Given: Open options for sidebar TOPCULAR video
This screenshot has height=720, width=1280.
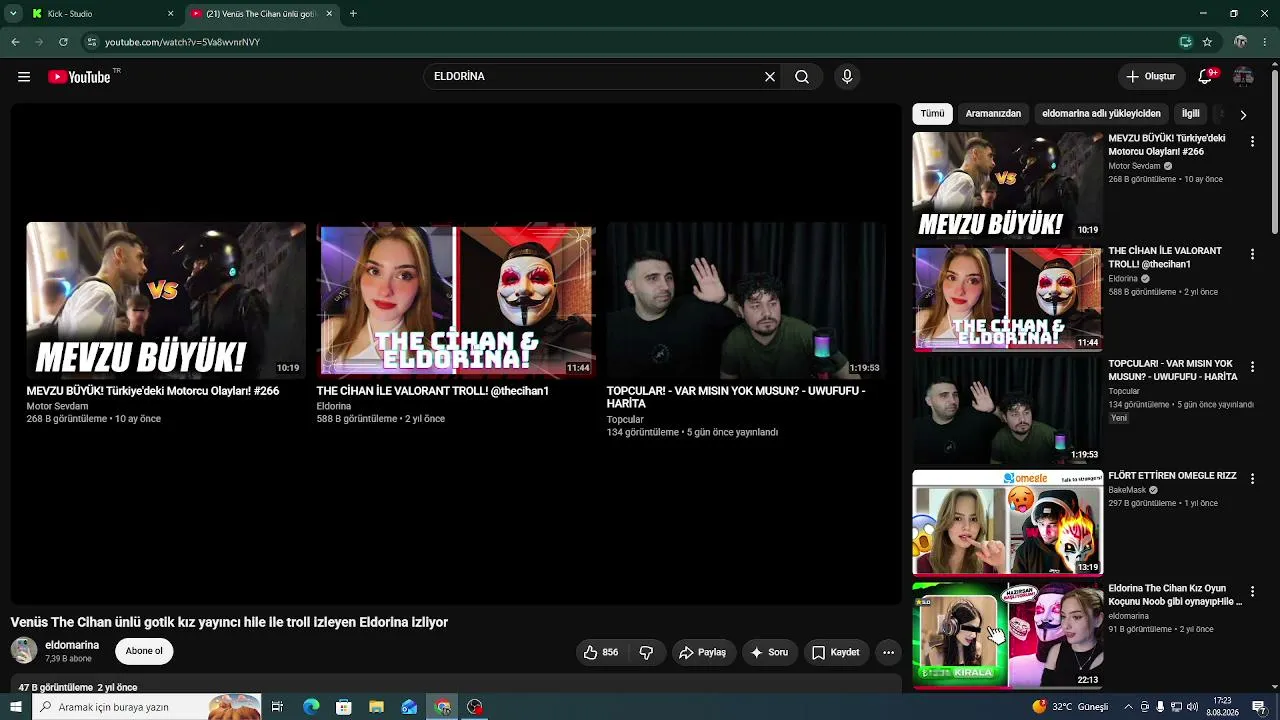Looking at the screenshot, I should [x=1252, y=367].
